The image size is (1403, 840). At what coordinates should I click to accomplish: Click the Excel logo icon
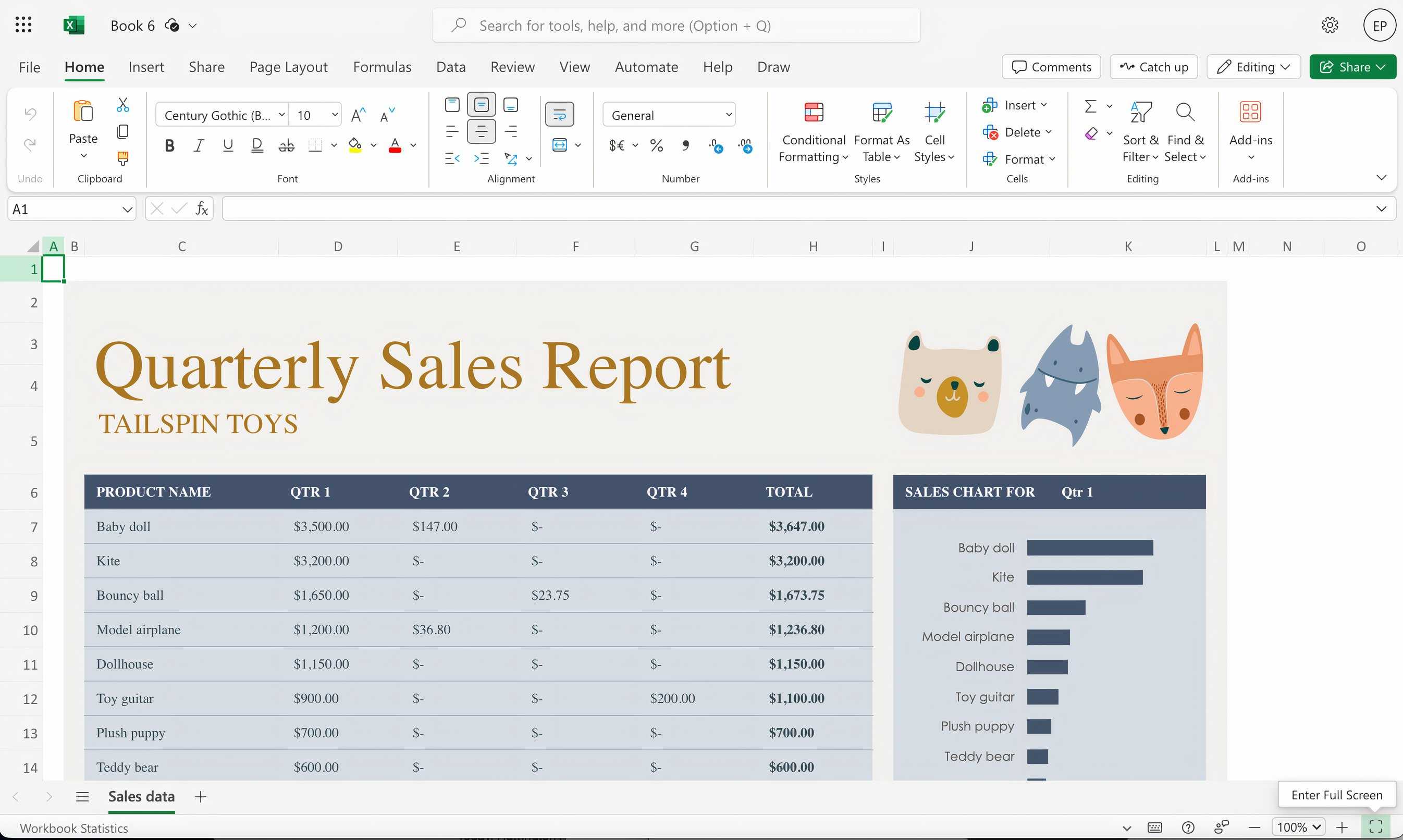(73, 26)
